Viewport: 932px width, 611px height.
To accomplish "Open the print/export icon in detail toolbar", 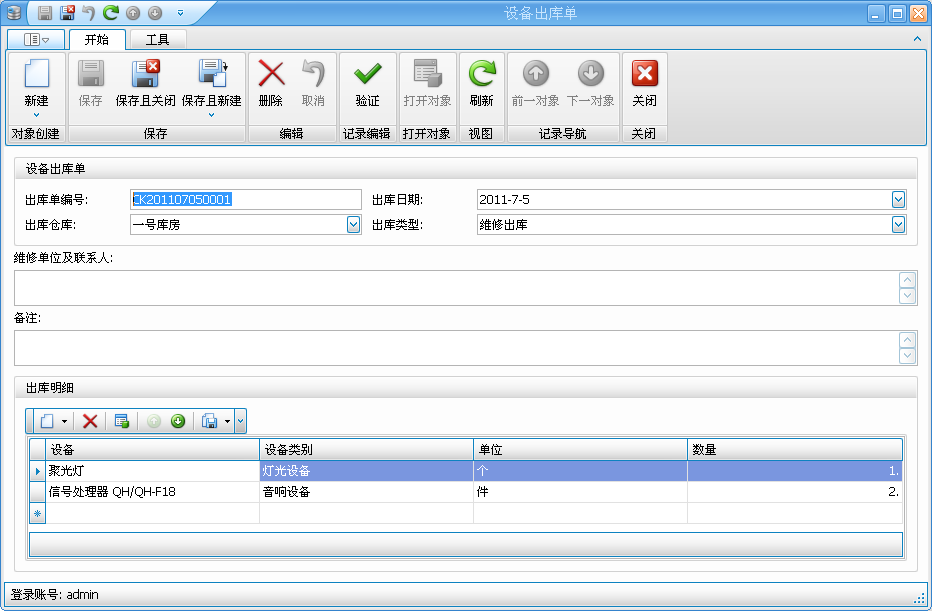I will click(x=210, y=421).
